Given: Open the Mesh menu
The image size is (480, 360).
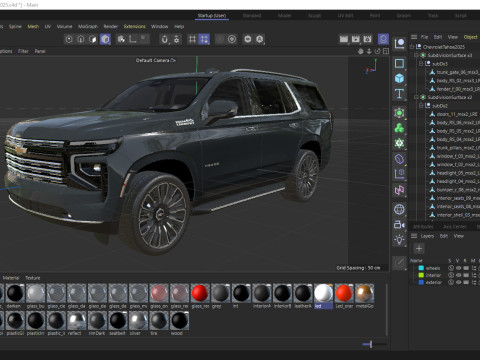Looking at the screenshot, I should [x=33, y=26].
